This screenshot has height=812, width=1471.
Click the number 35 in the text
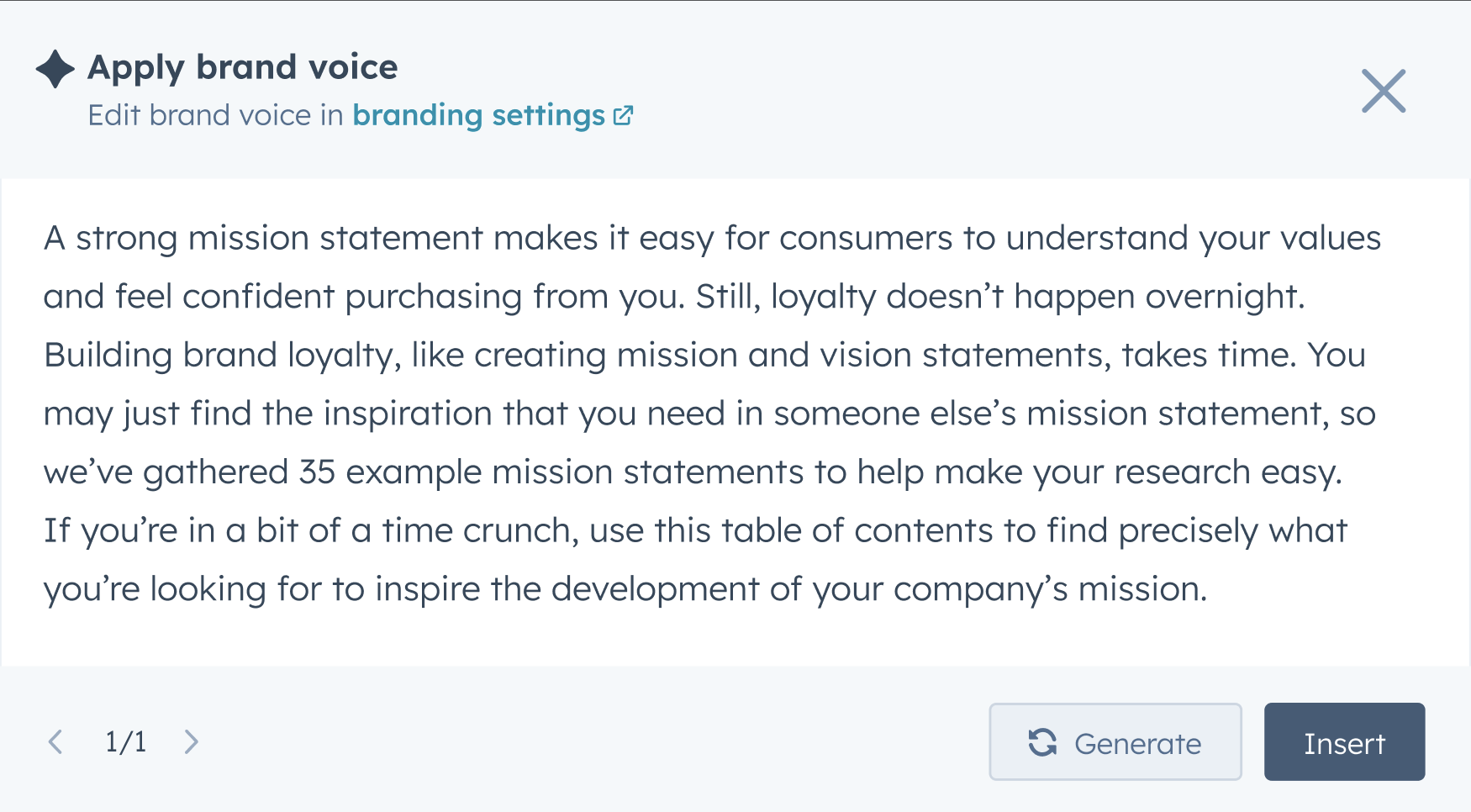pyautogui.click(x=317, y=472)
